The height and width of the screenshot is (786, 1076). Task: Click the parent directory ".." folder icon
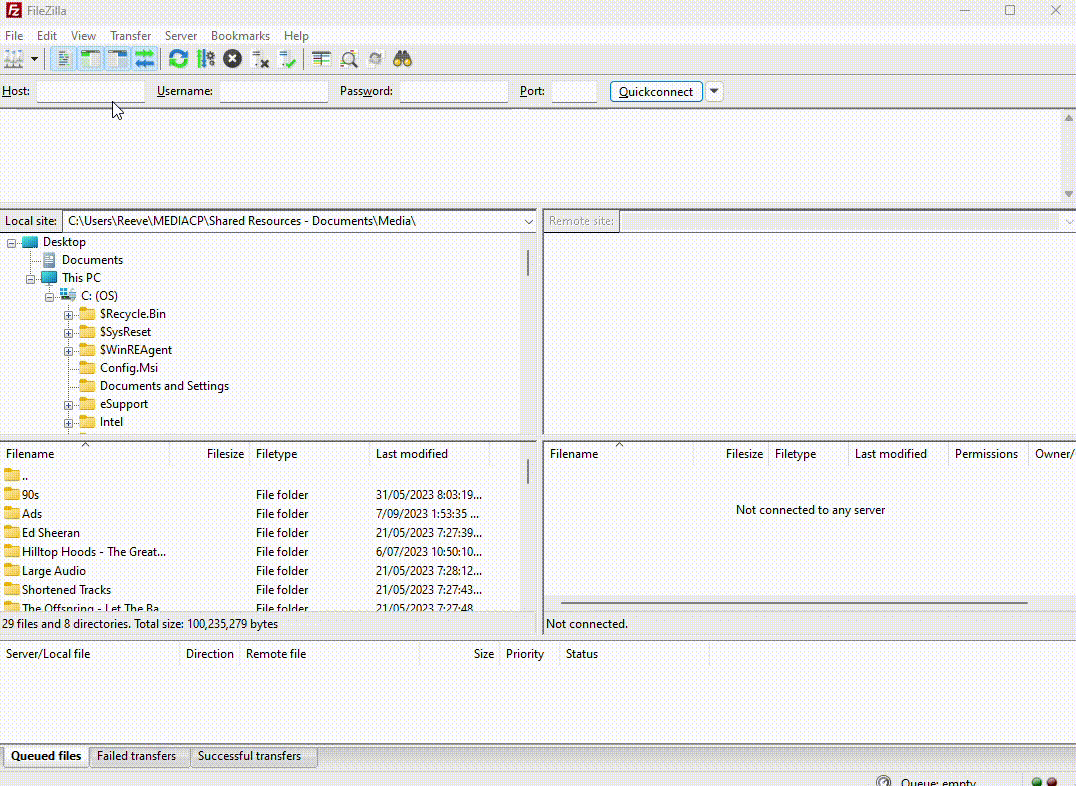12,474
